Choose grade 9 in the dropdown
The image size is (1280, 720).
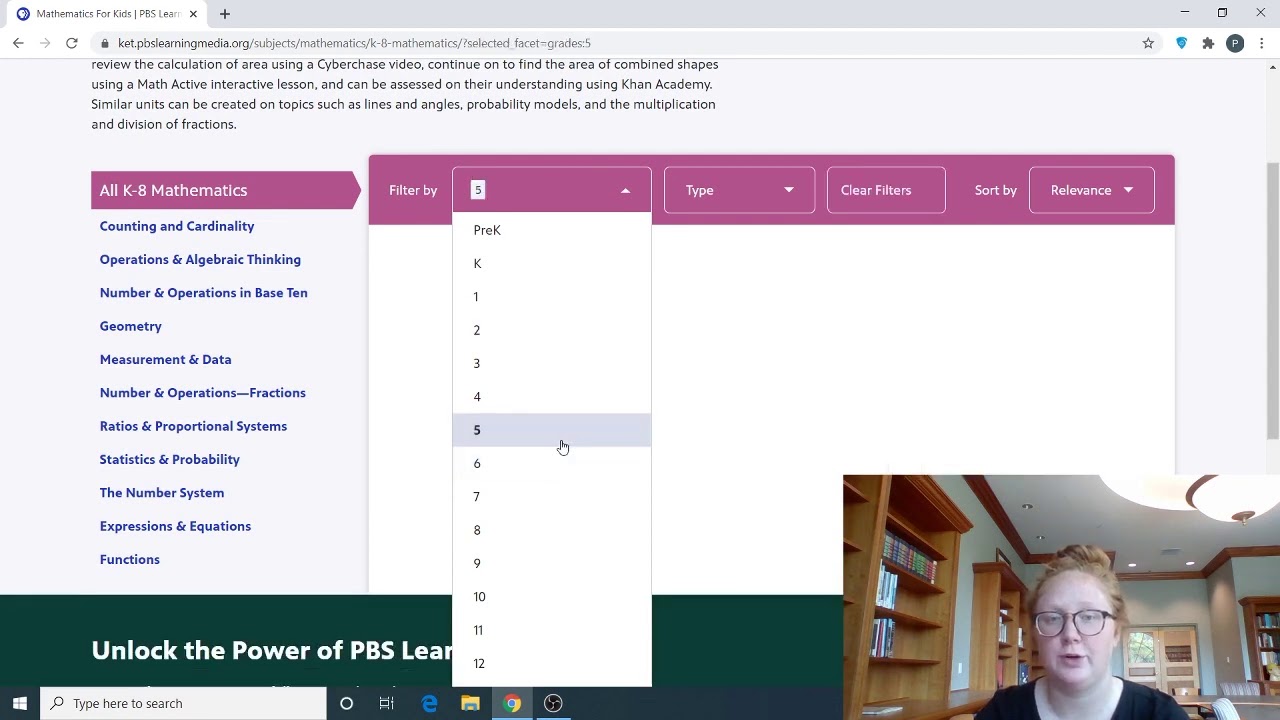tap(551, 563)
